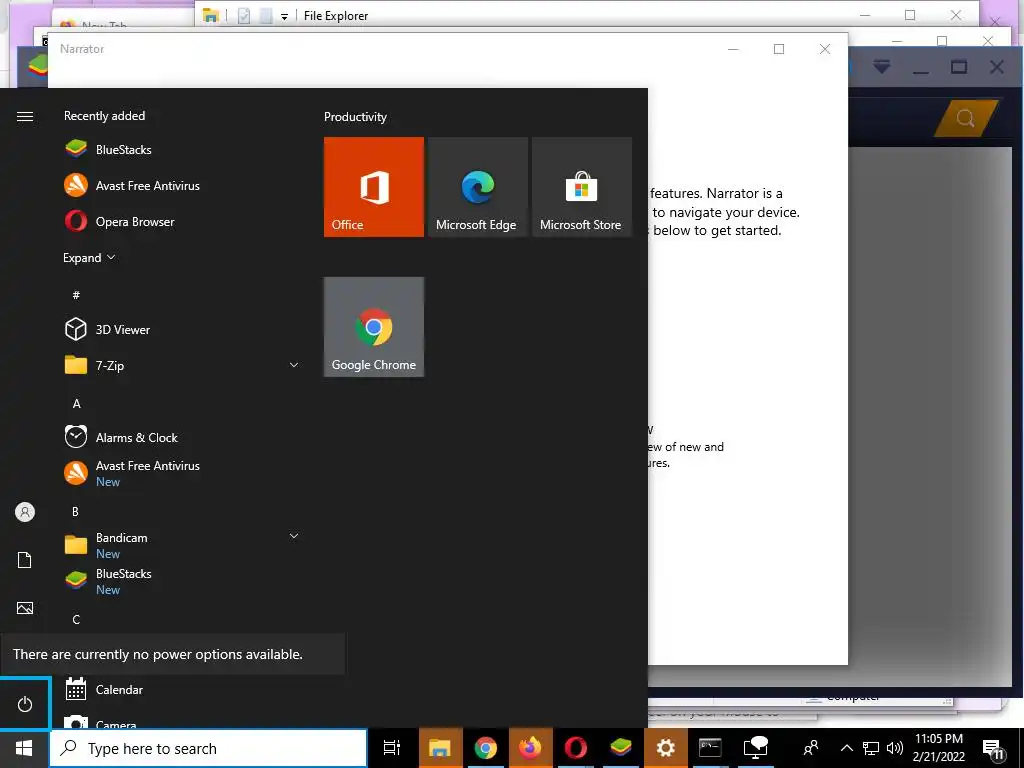This screenshot has width=1024, height=768.
Task: Open volume icon in system tray
Action: (x=895, y=748)
